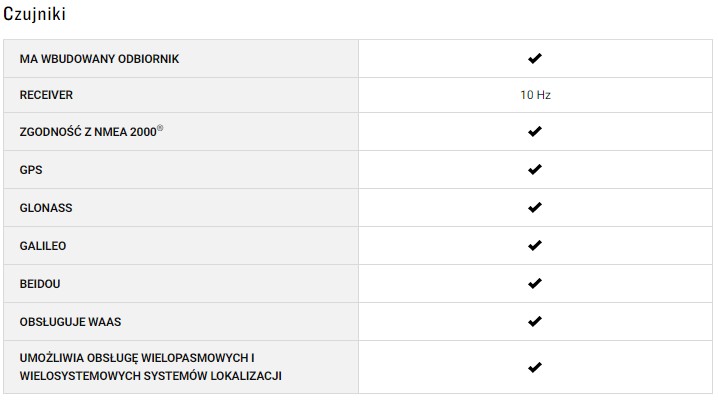Click the checkmark for MA WBUDOWANY ODBIORNIK
Image resolution: width=718 pixels, height=401 pixels.
(x=534, y=58)
